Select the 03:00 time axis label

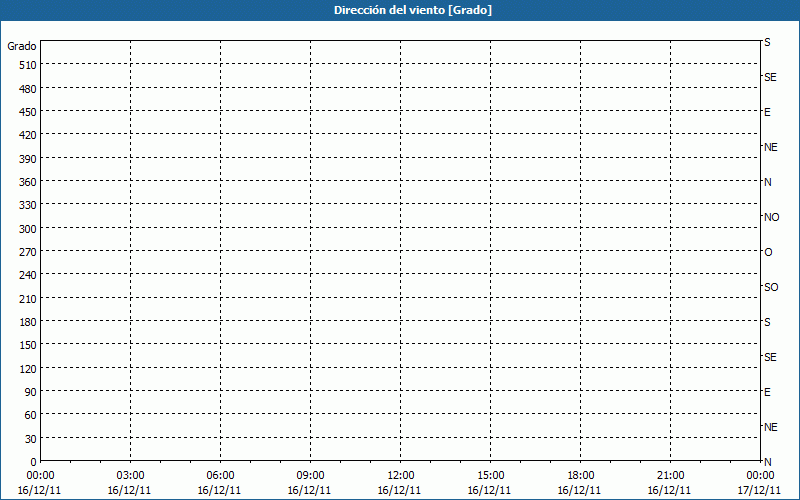(x=131, y=475)
